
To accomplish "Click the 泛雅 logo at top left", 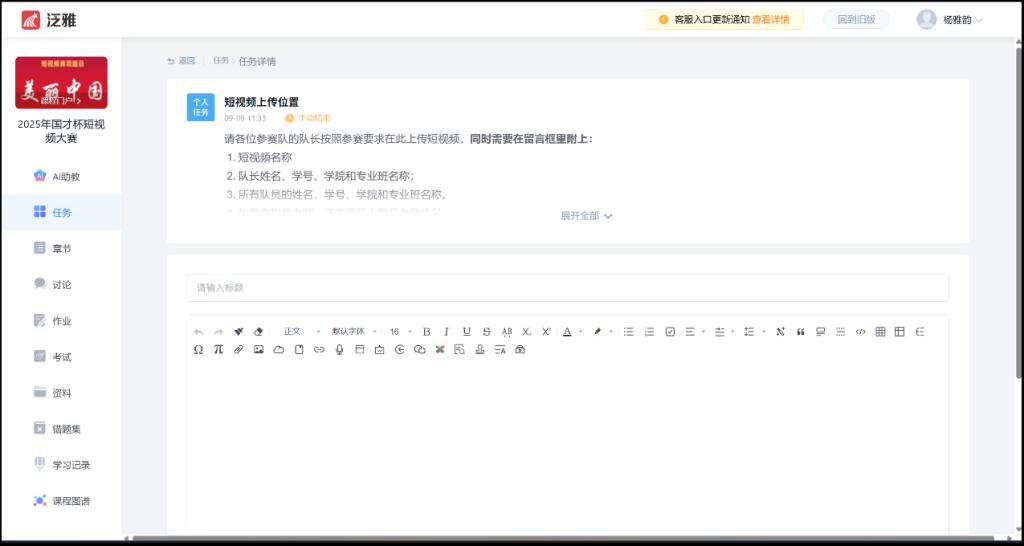I will [49, 20].
